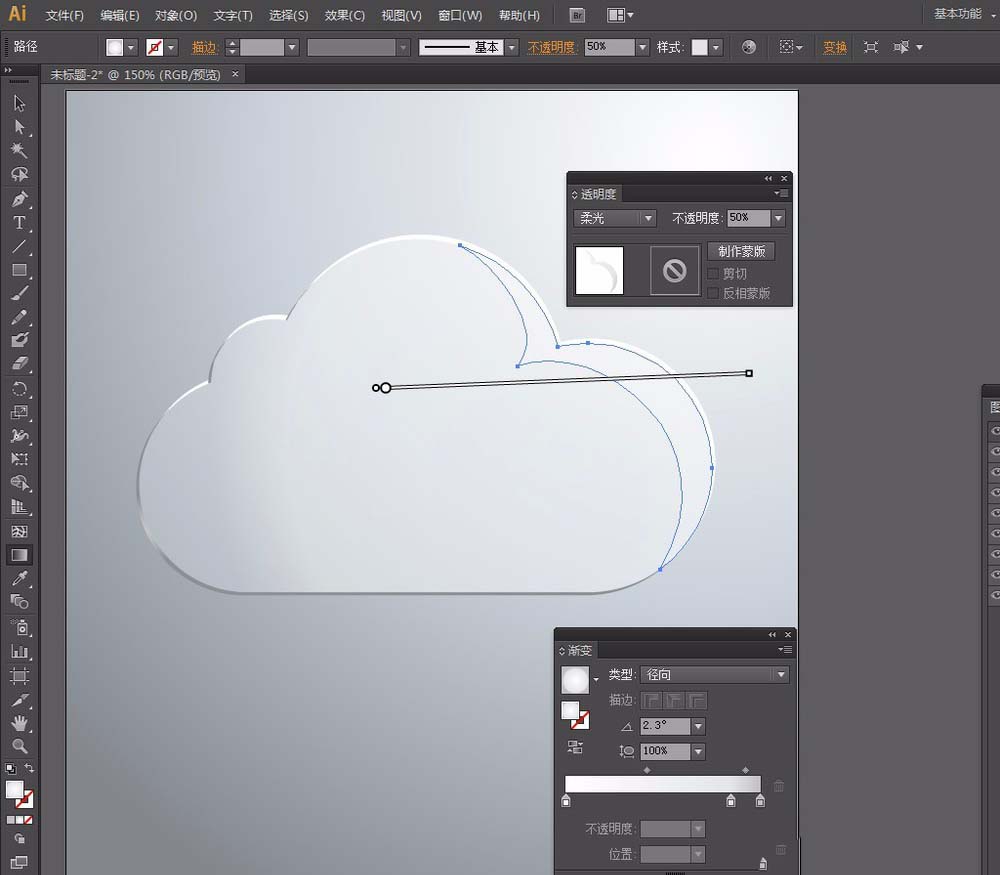Open the 文件(F) menu
The height and width of the screenshot is (875, 1000).
[x=64, y=15]
